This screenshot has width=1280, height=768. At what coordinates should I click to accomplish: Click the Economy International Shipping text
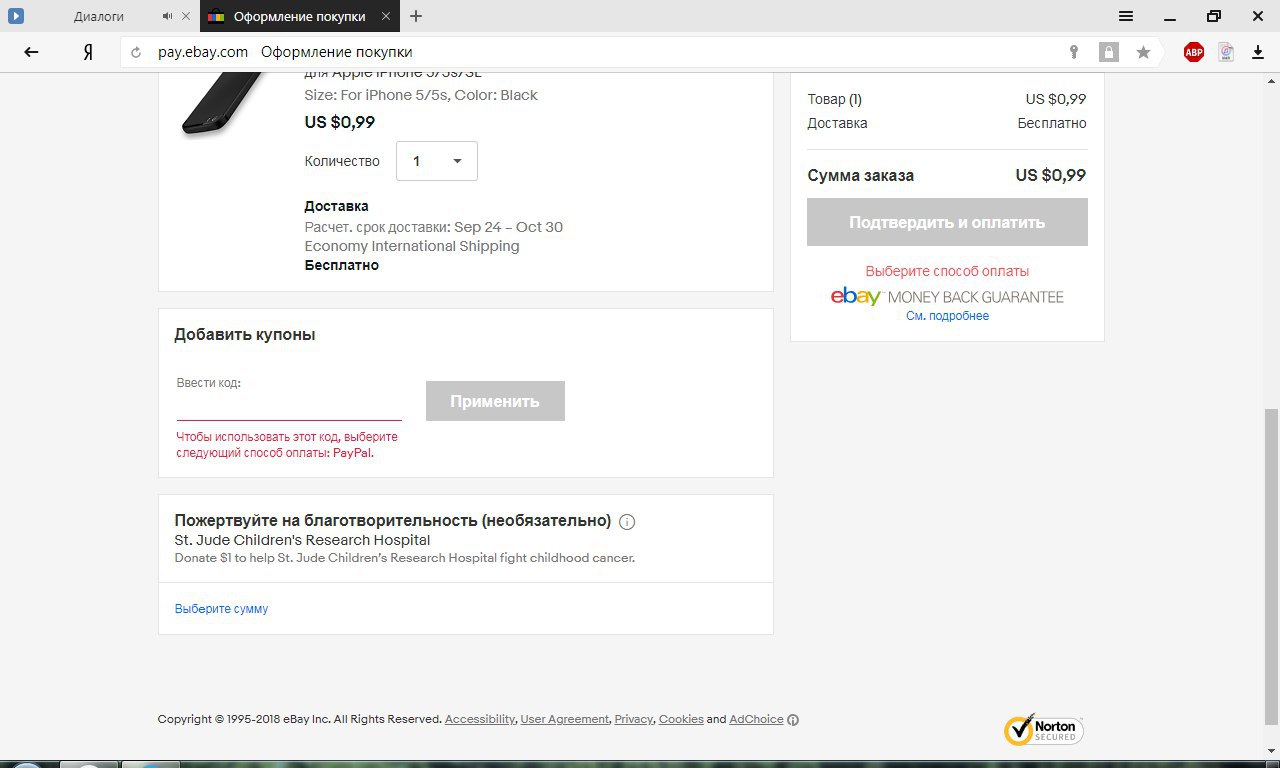pyautogui.click(x=412, y=246)
